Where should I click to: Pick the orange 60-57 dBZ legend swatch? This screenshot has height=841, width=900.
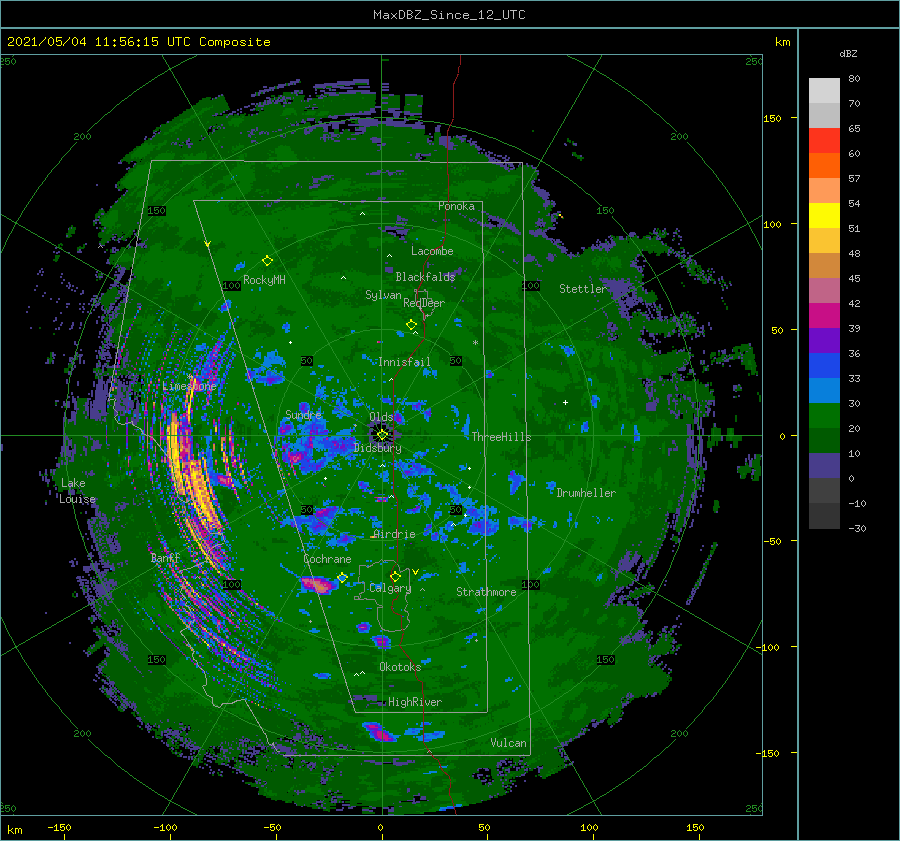824,165
